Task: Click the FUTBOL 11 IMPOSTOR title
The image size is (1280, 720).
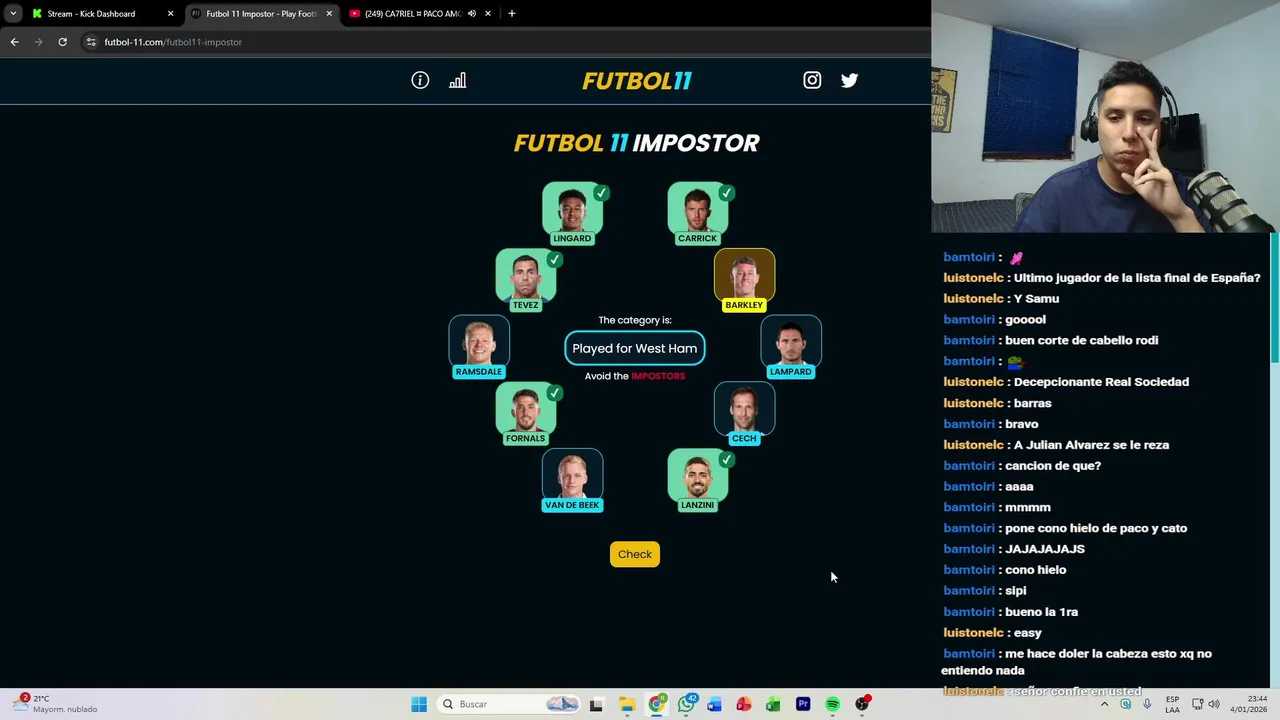Action: pos(637,143)
